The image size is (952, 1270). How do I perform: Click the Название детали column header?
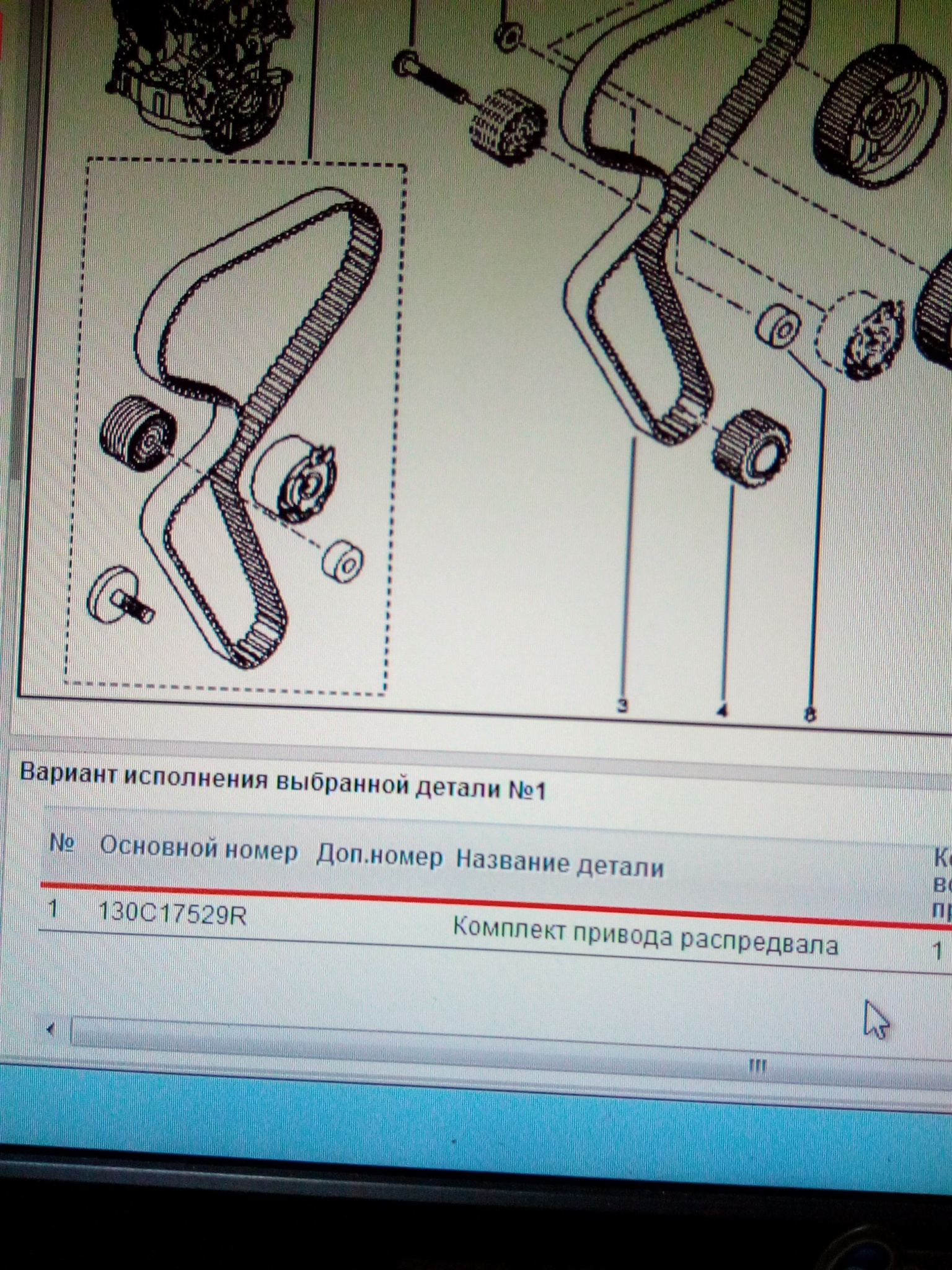point(559,864)
